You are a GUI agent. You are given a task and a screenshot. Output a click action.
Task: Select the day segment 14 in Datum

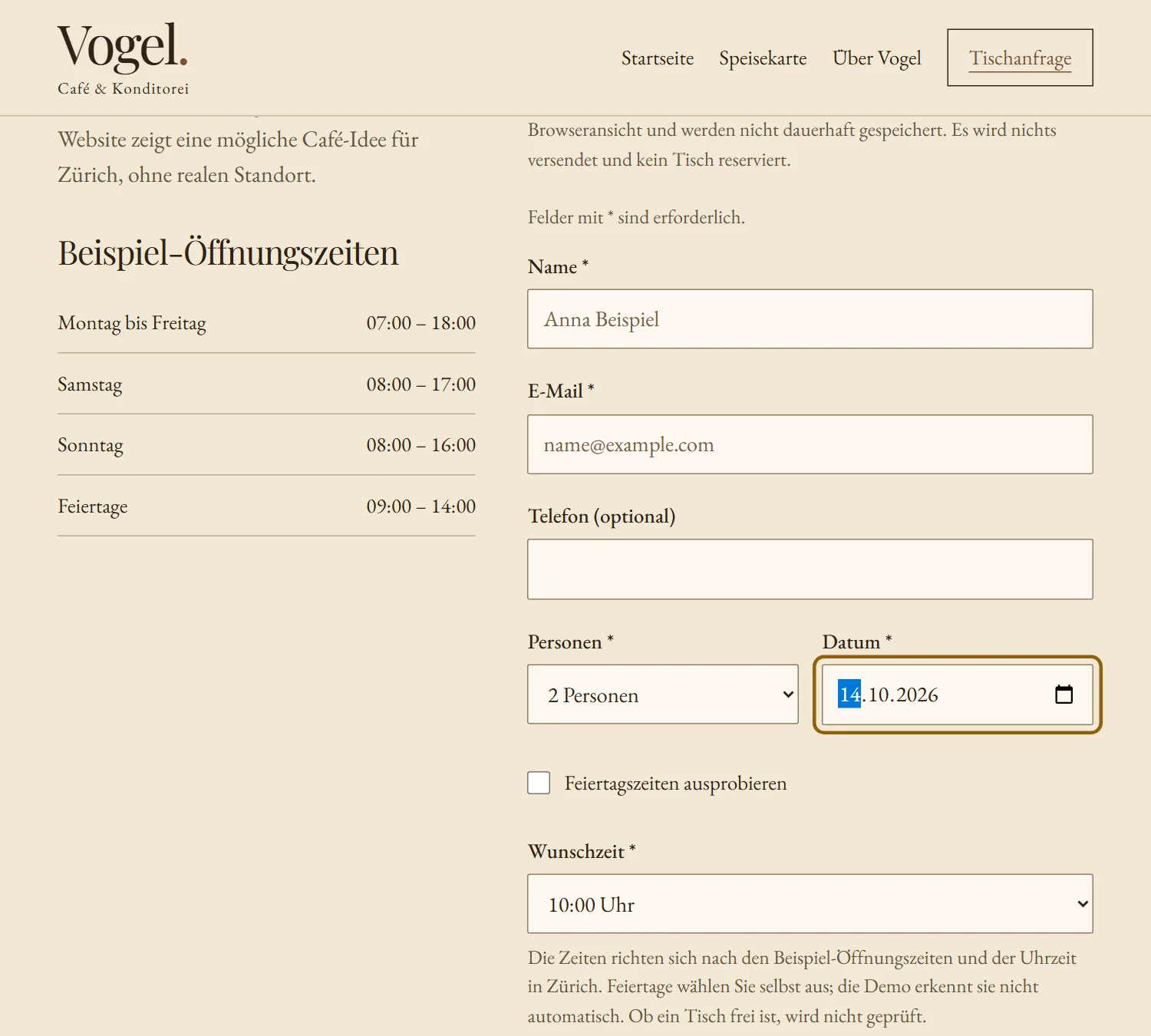[849, 695]
